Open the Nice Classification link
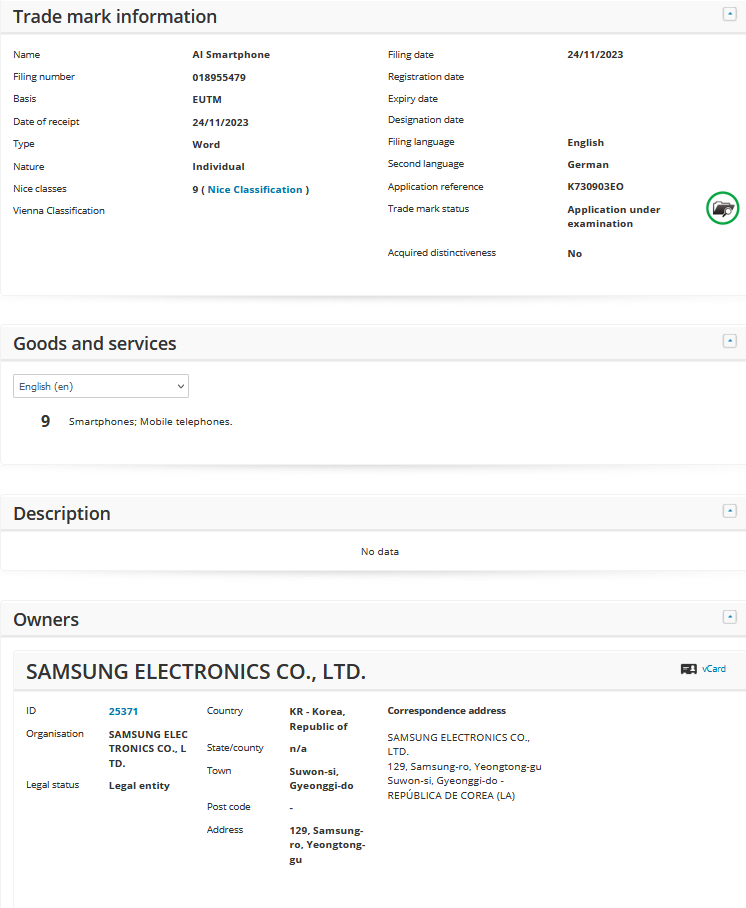The width and height of the screenshot is (746, 908). [255, 189]
